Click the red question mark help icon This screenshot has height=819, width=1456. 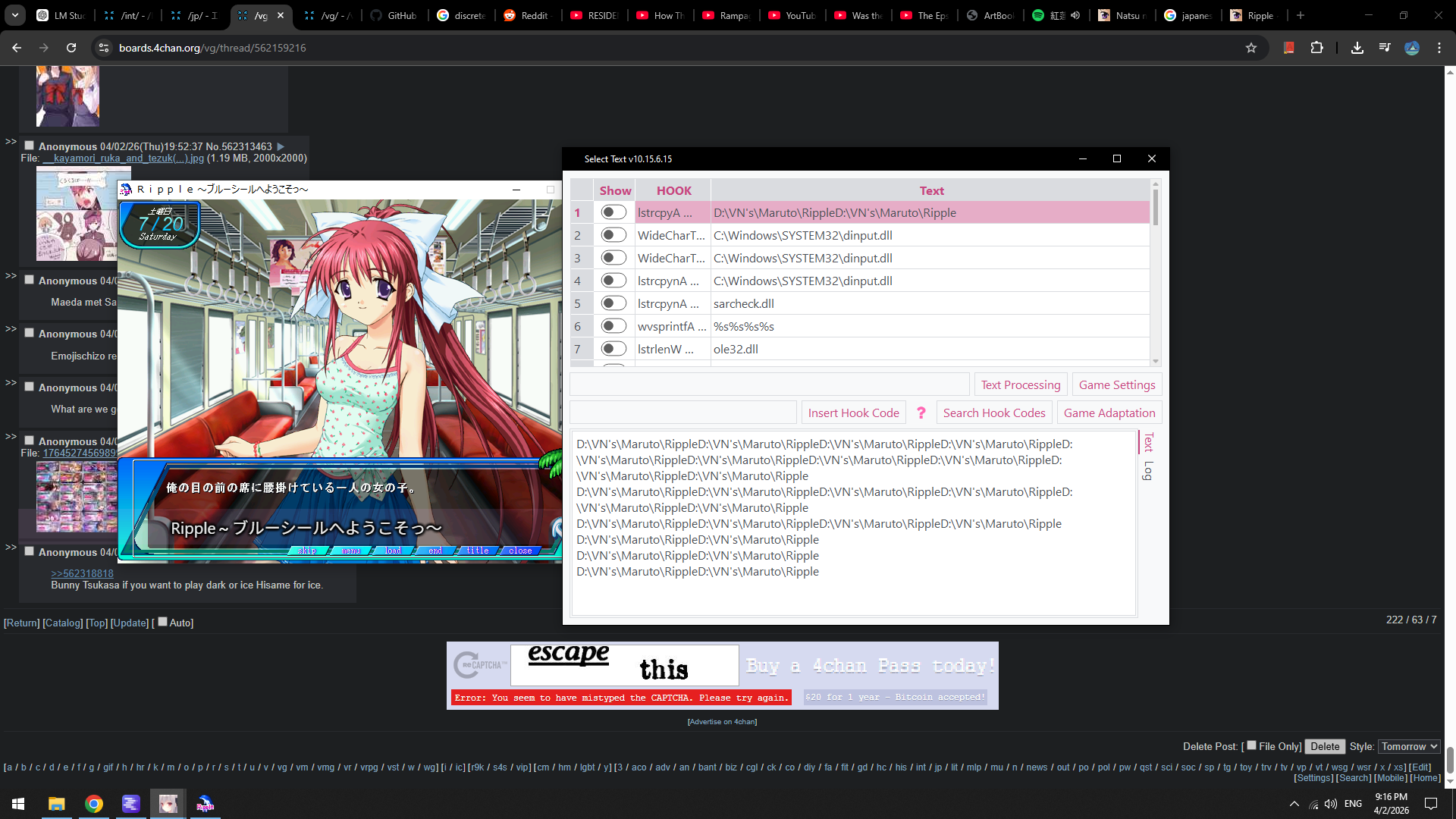click(921, 413)
